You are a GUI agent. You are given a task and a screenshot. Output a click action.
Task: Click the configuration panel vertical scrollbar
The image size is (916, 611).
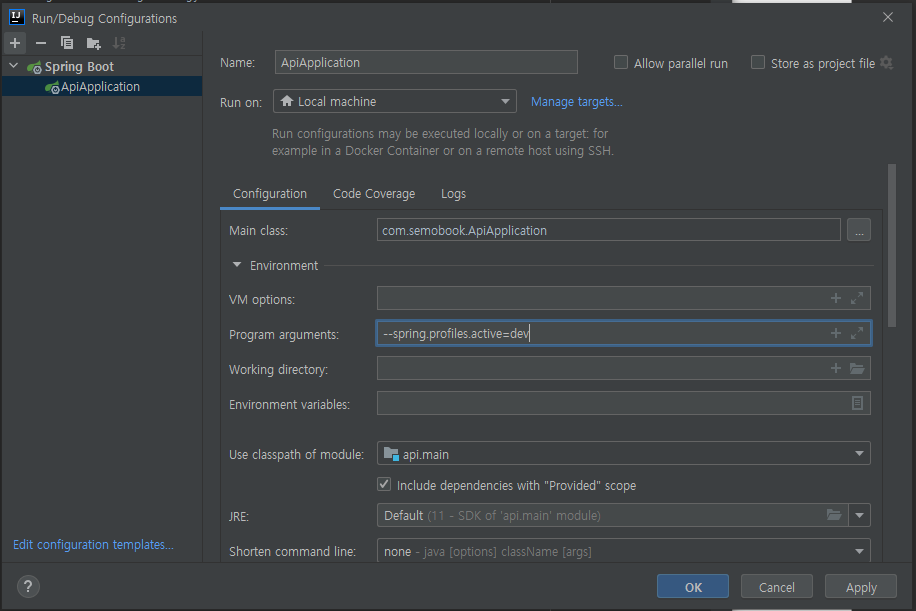pos(891,245)
